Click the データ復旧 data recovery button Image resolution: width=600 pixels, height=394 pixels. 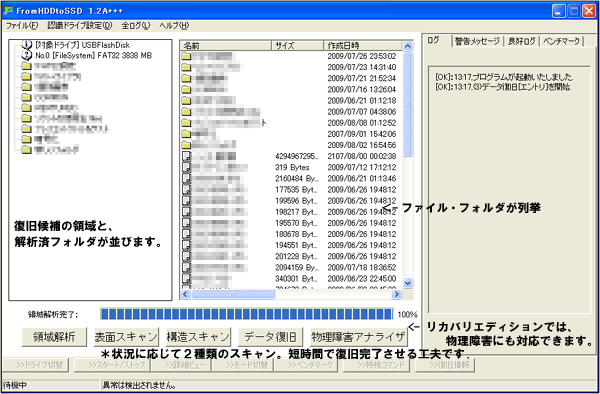271,337
